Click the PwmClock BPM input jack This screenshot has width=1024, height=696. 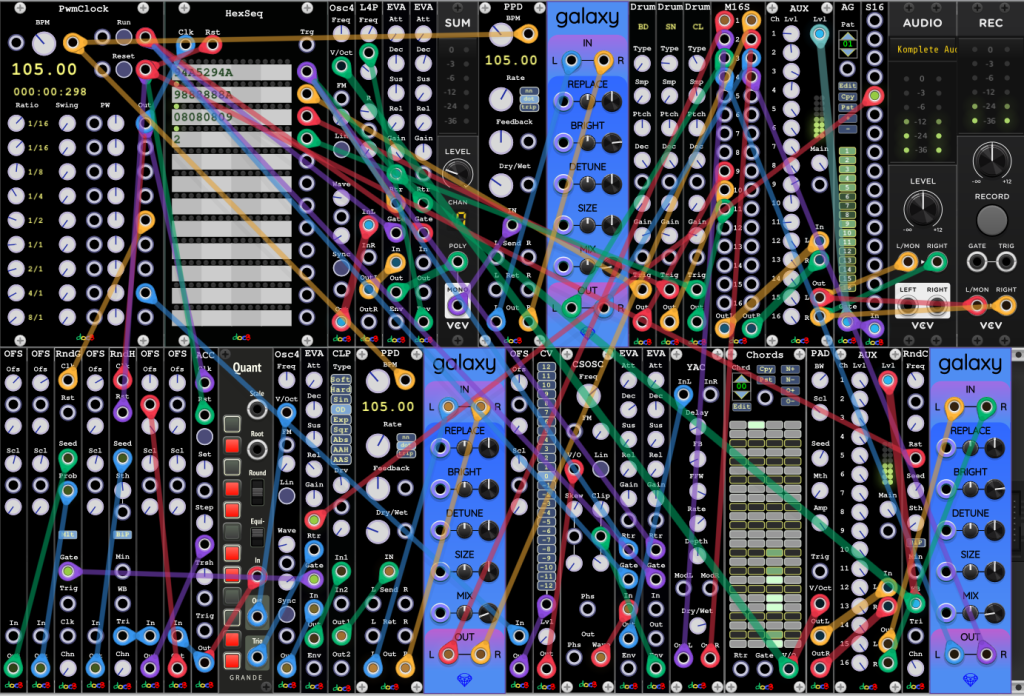(16, 43)
